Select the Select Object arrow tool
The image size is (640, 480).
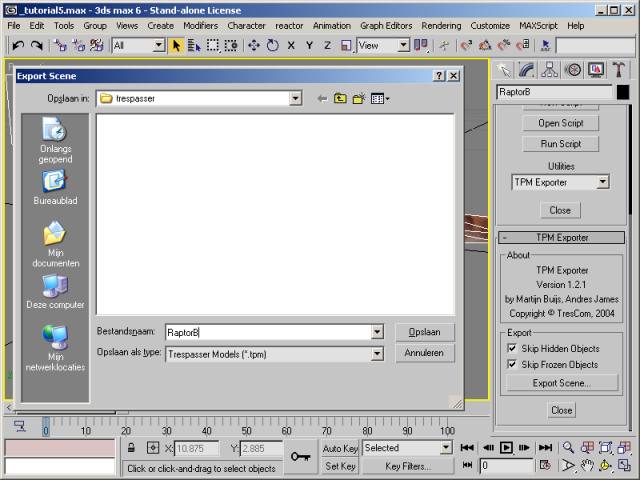177,45
